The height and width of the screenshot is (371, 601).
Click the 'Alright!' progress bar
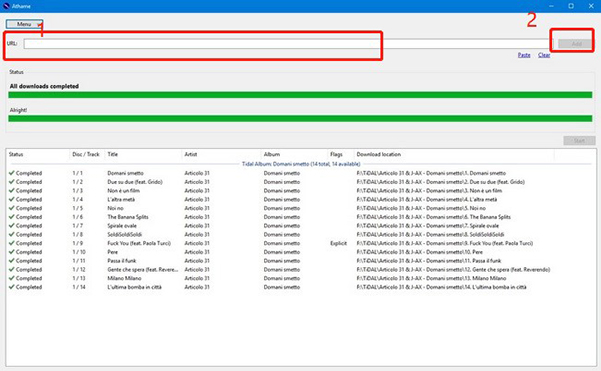click(300, 118)
